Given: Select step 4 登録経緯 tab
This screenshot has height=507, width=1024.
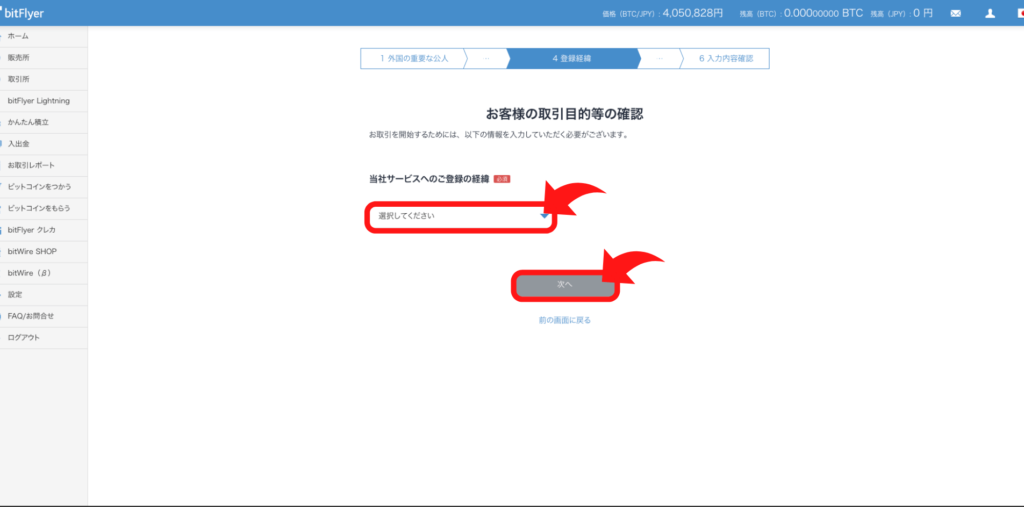Looking at the screenshot, I should (x=571, y=58).
